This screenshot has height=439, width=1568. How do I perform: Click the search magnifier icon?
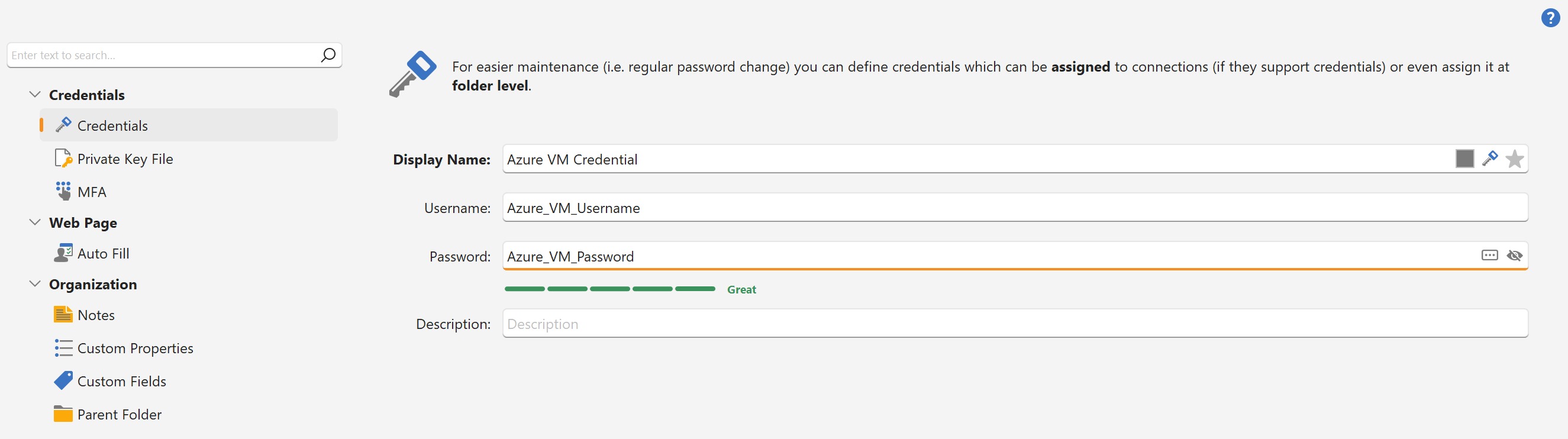coord(328,56)
